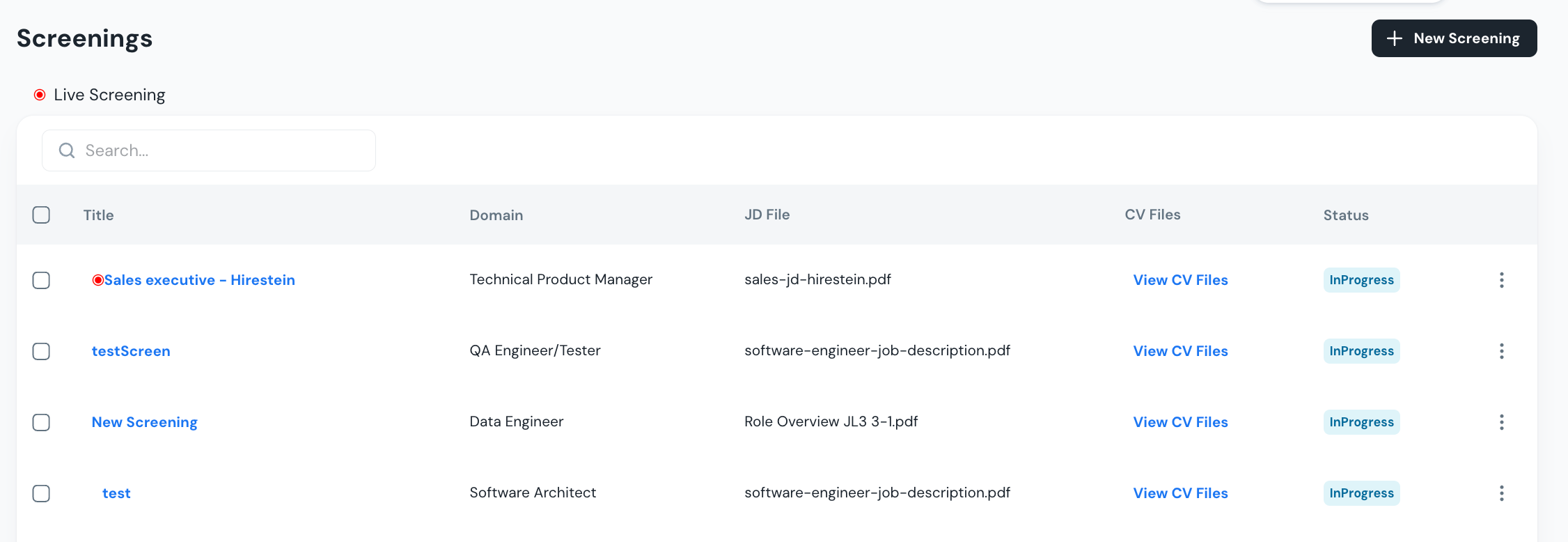Enable the checkbox for test row

(x=41, y=493)
